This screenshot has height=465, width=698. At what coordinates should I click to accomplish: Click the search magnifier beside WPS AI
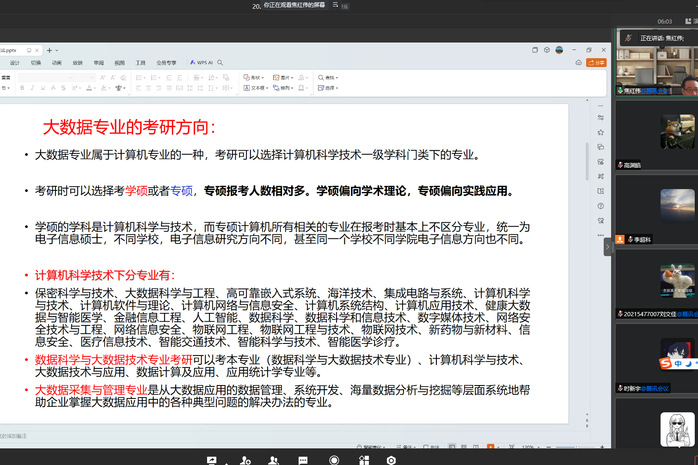click(220, 63)
